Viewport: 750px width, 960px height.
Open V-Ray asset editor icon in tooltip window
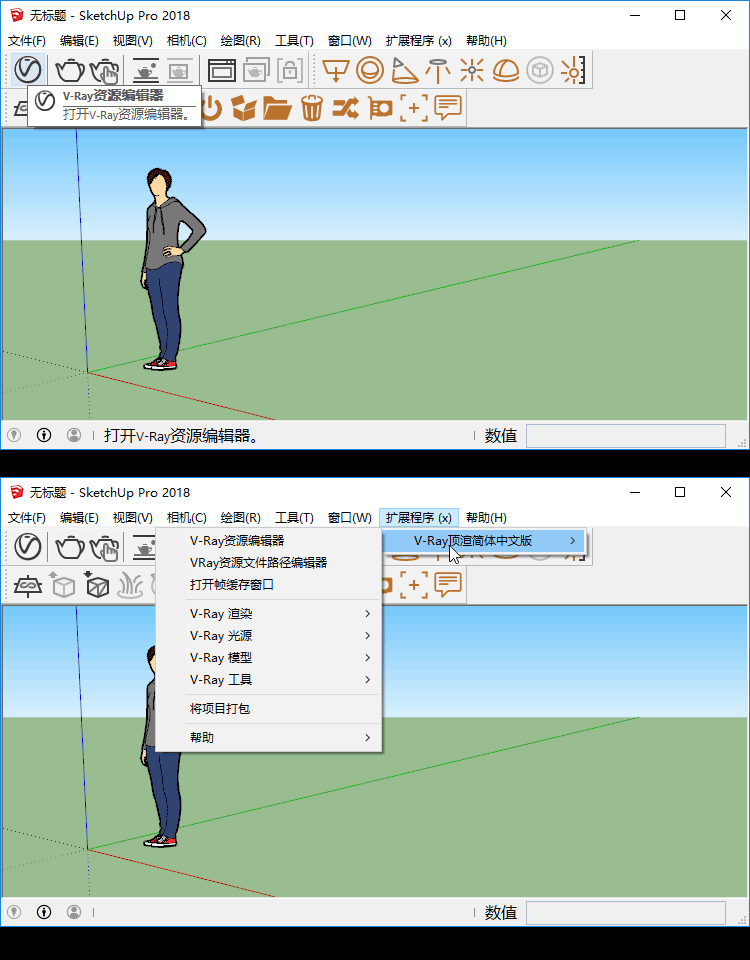pyautogui.click(x=28, y=70)
